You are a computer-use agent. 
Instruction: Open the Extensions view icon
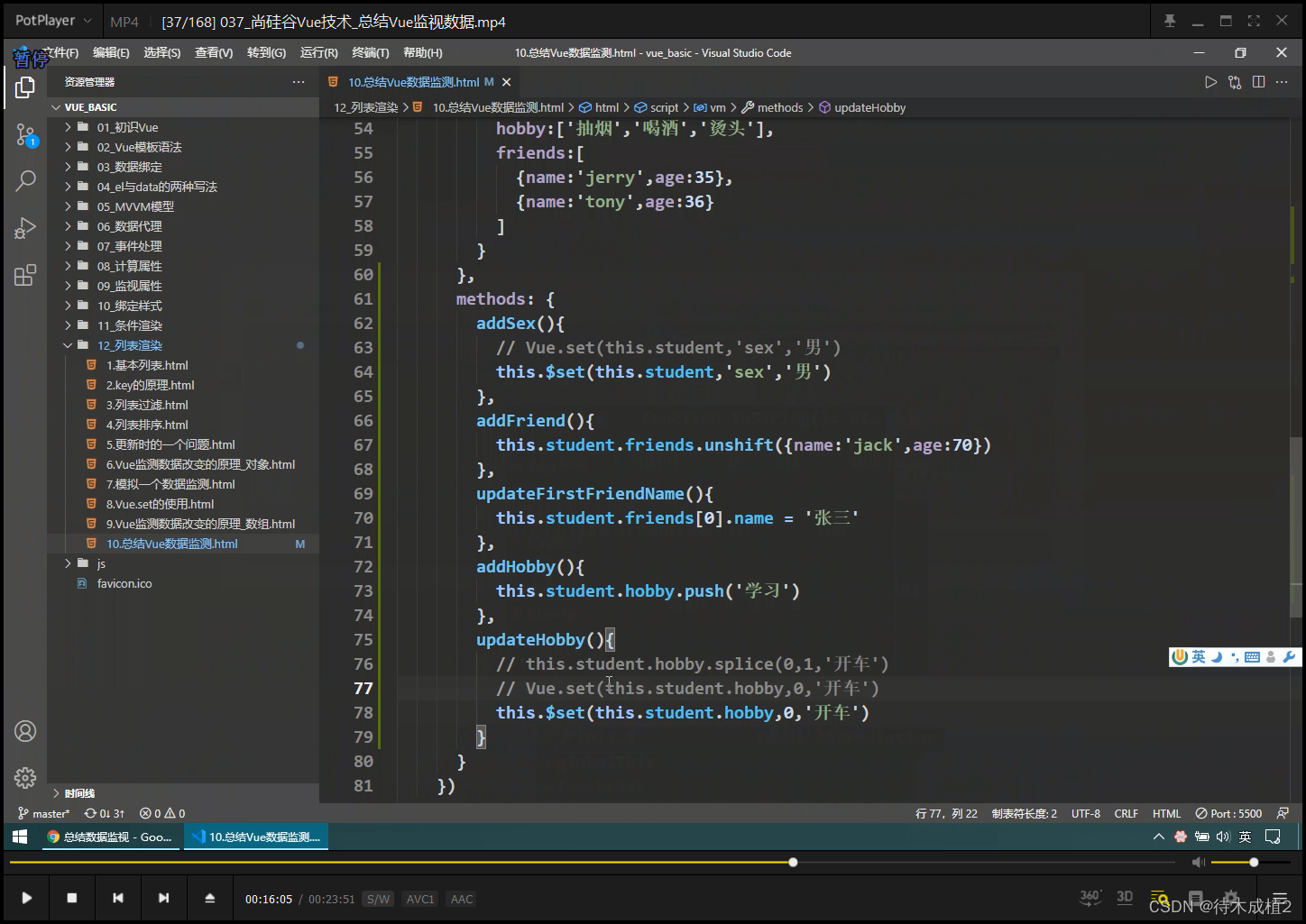25,275
